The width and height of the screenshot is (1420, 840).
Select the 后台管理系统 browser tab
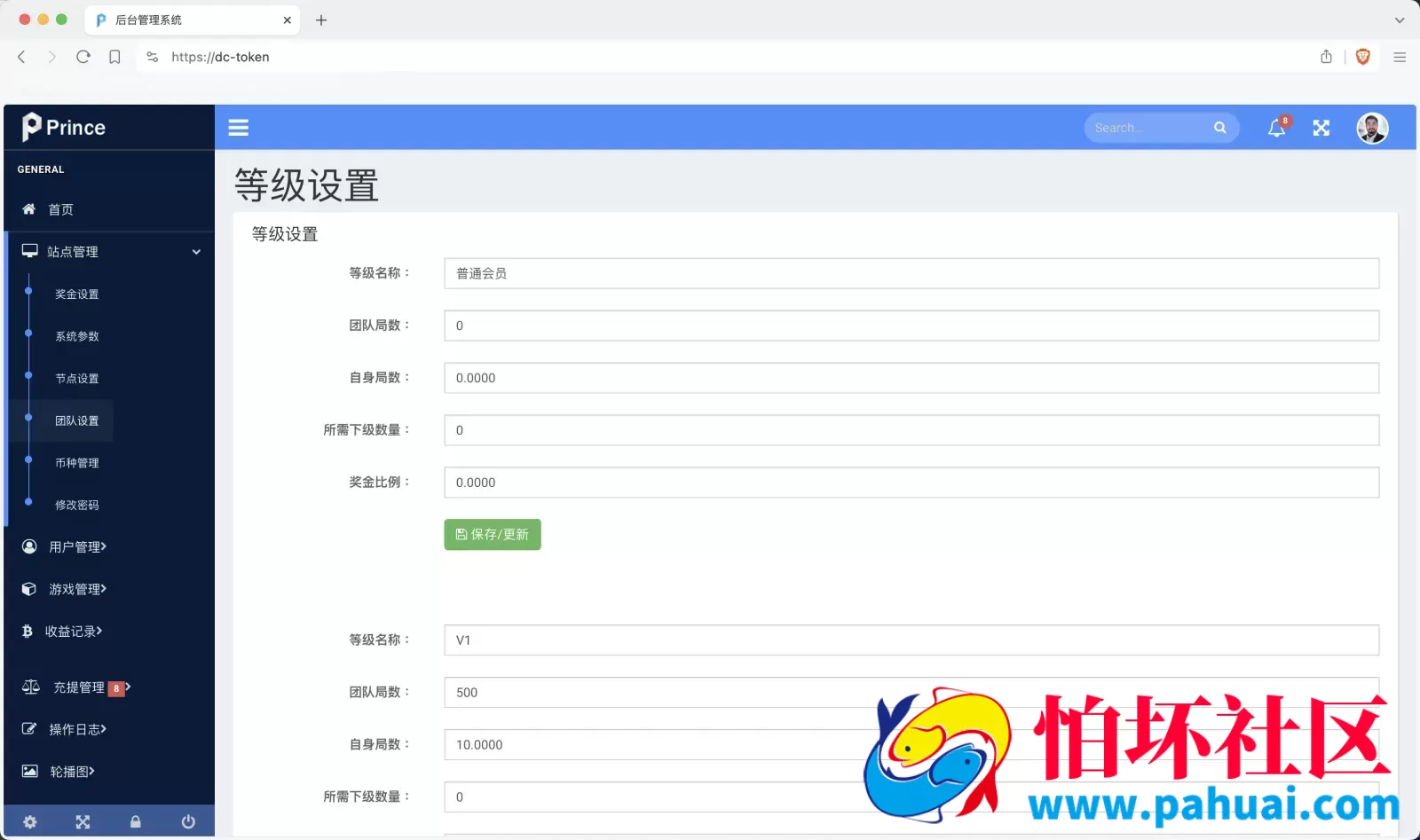[192, 20]
